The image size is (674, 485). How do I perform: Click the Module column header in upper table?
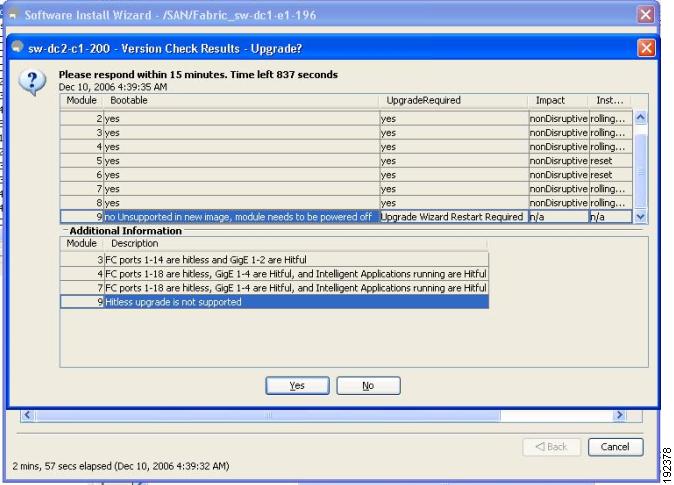[x=81, y=100]
